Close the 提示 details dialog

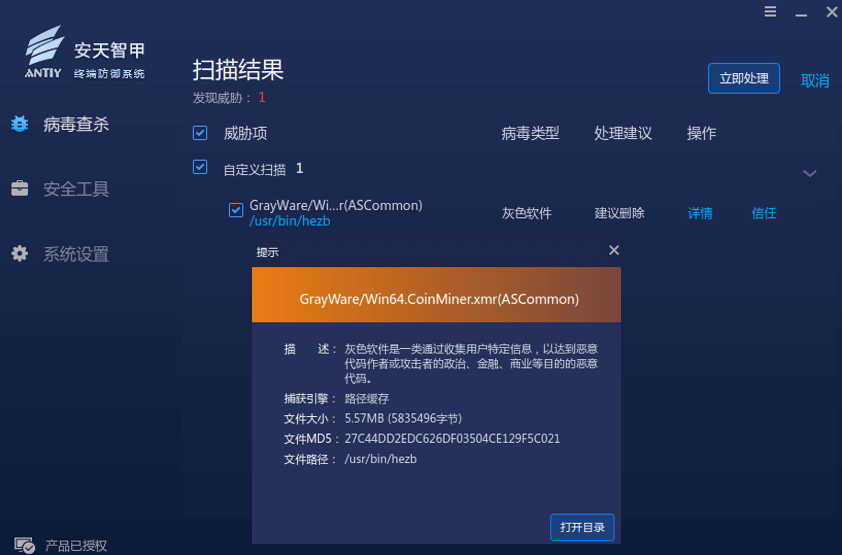(x=614, y=251)
